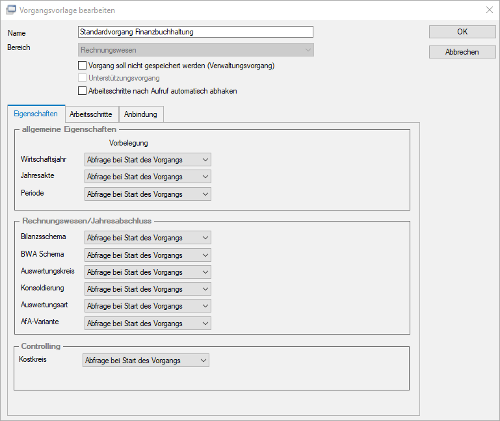Screen dimensions: 500x421
Task: Select the Eigenschaften tab
Action: [x=36, y=114]
